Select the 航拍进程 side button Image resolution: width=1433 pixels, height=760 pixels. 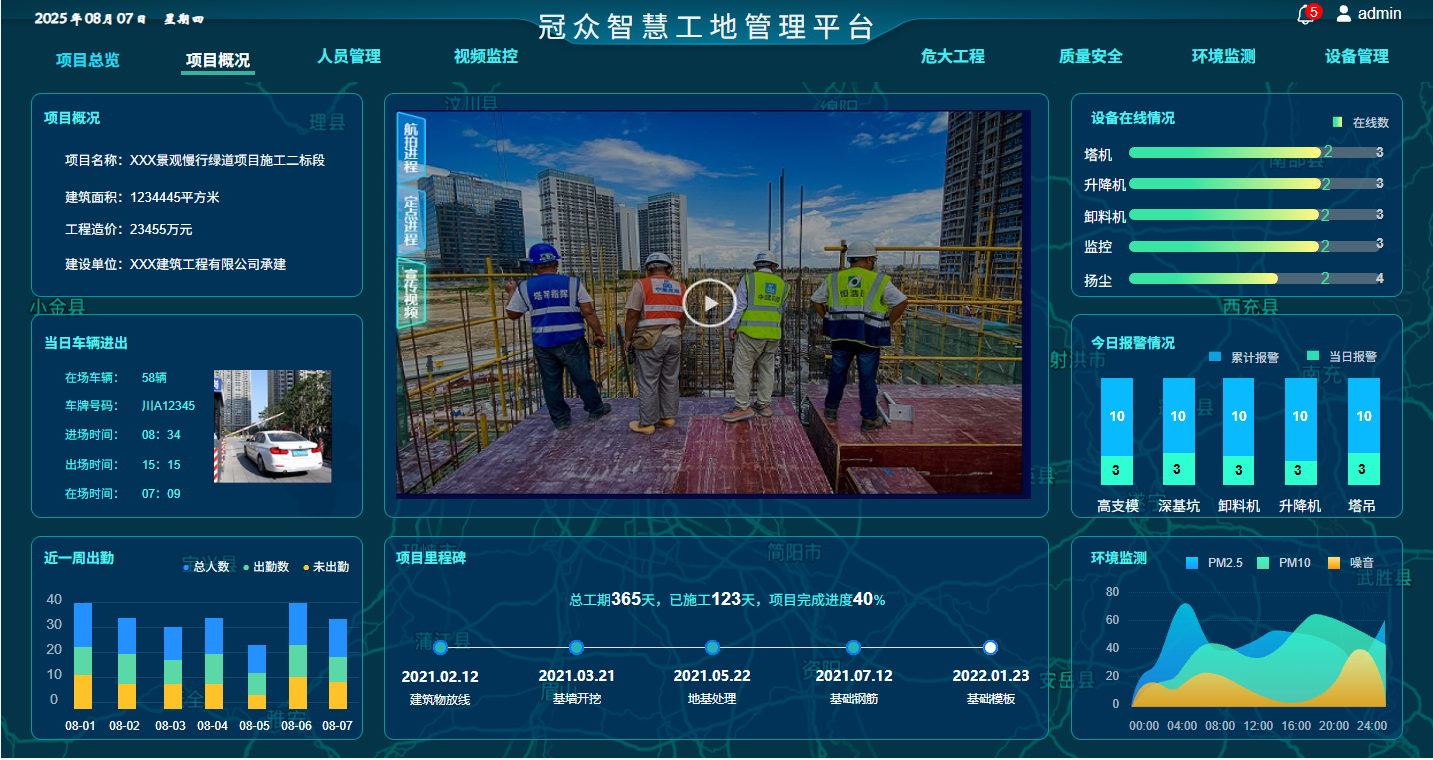(x=411, y=147)
